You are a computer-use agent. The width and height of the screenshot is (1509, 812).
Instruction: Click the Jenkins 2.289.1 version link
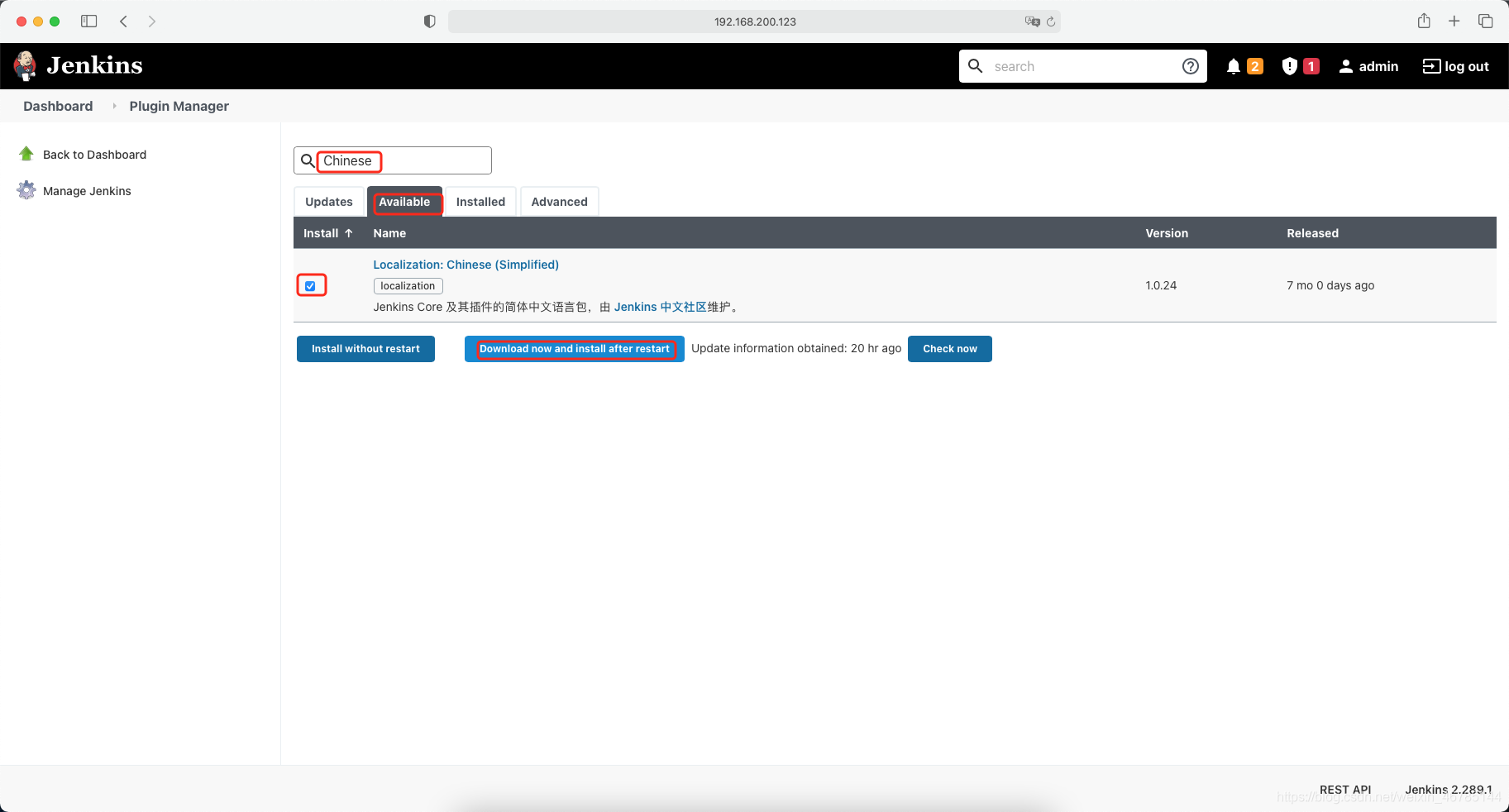(x=1449, y=790)
